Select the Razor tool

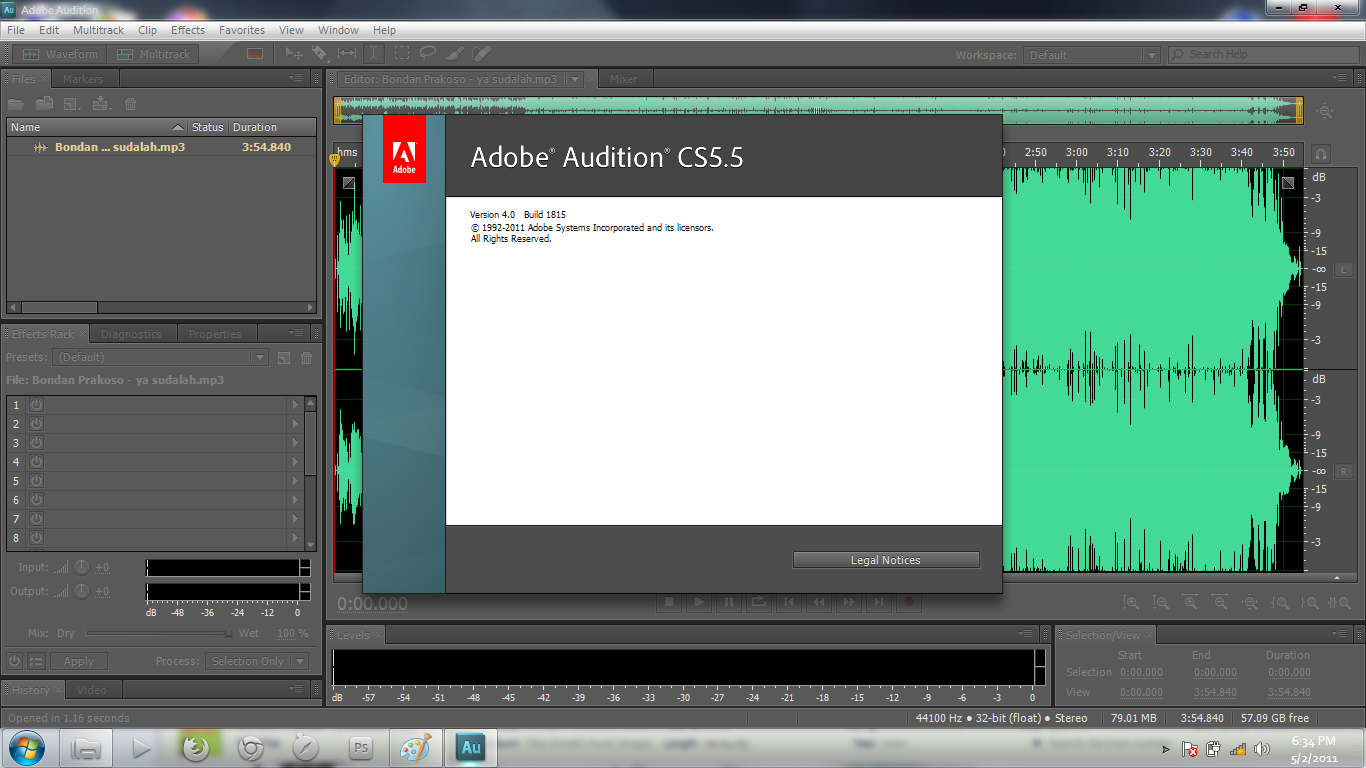(x=320, y=54)
